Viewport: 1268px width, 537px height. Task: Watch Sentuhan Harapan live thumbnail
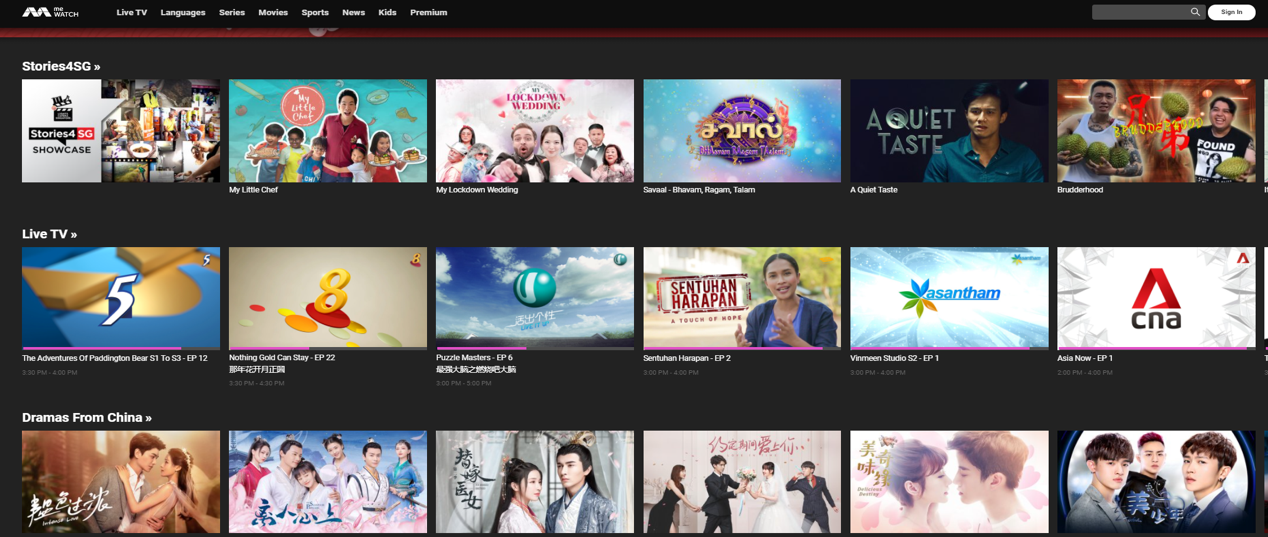click(x=742, y=298)
